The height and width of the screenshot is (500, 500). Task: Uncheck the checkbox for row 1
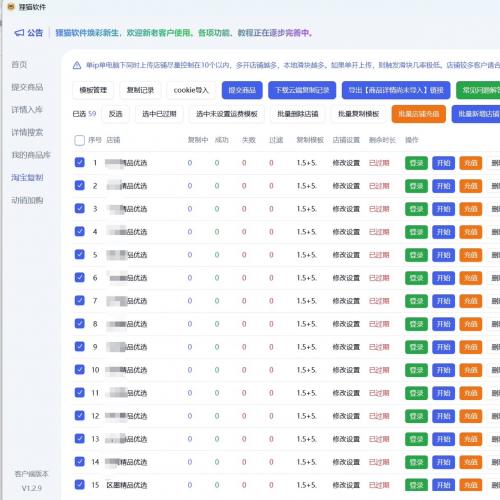(79, 162)
